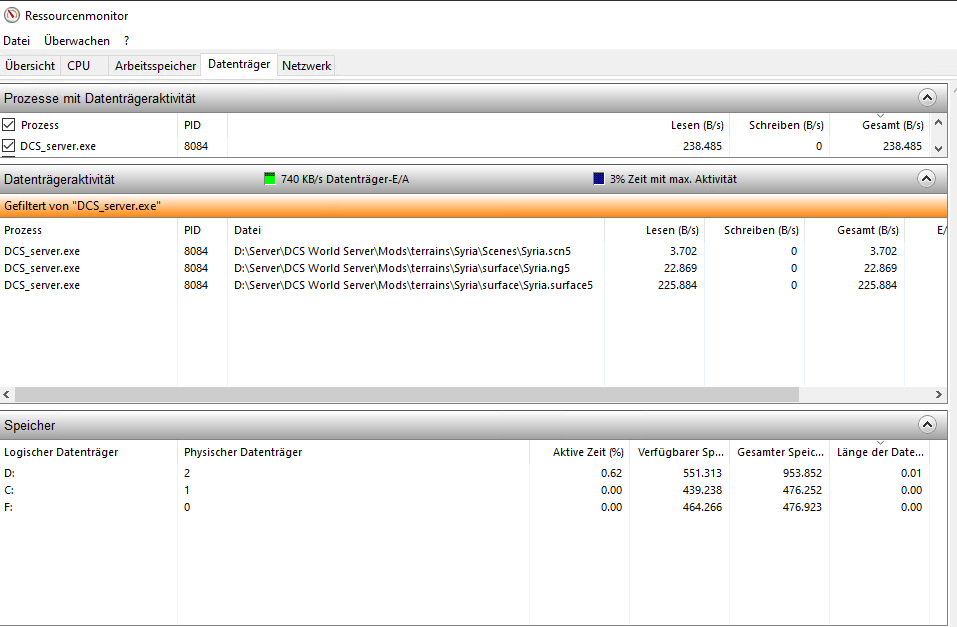Click the 22.869 Lesen value

[681, 268]
